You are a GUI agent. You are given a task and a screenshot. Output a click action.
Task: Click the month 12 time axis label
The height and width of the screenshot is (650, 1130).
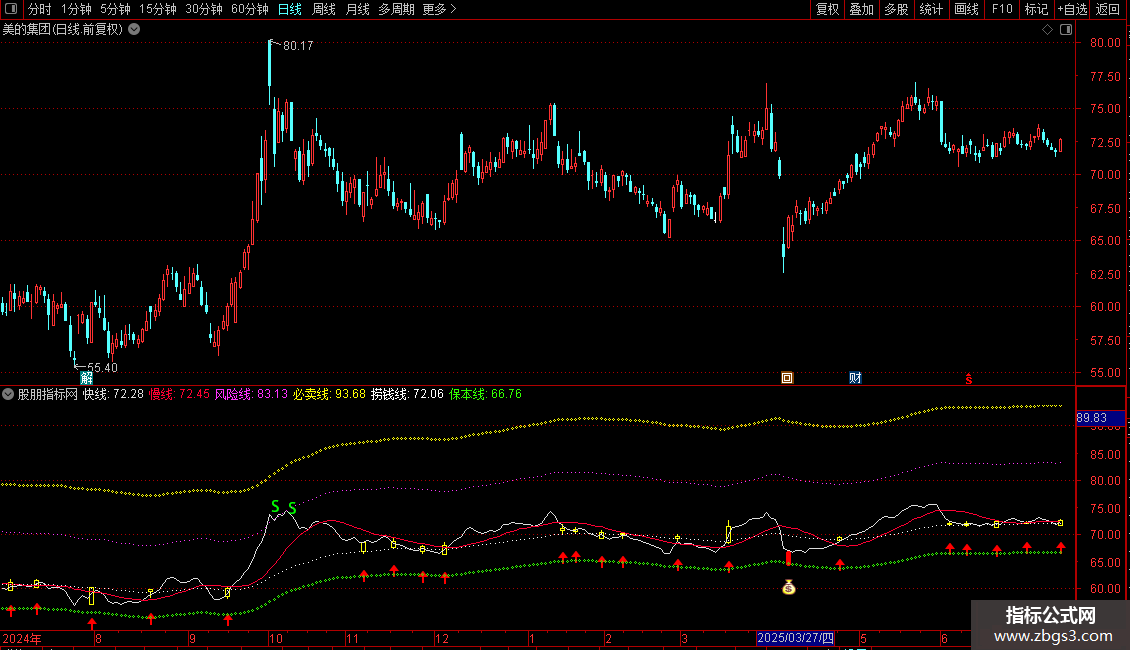[442, 638]
